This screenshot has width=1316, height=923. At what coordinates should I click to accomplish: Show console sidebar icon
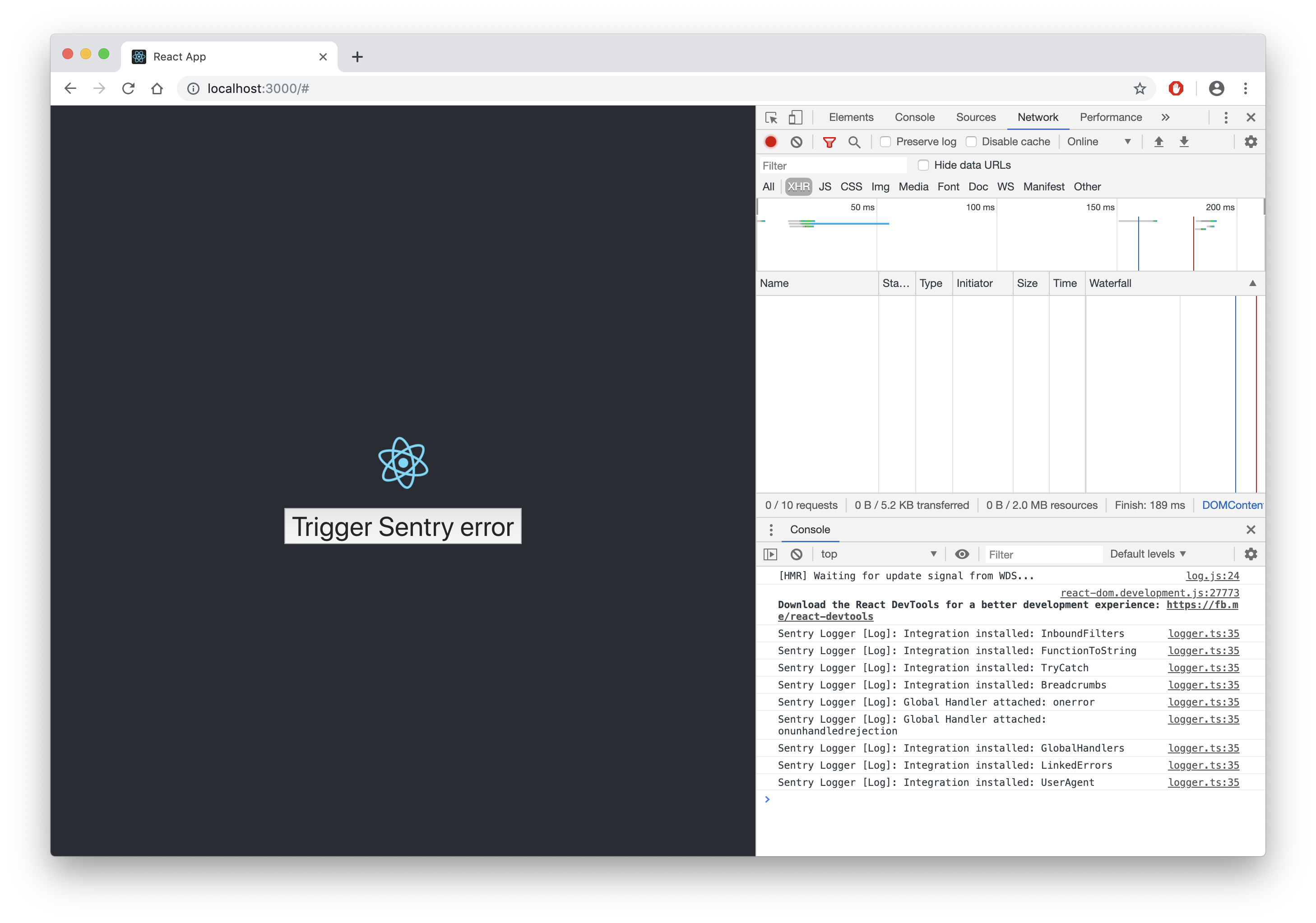770,554
